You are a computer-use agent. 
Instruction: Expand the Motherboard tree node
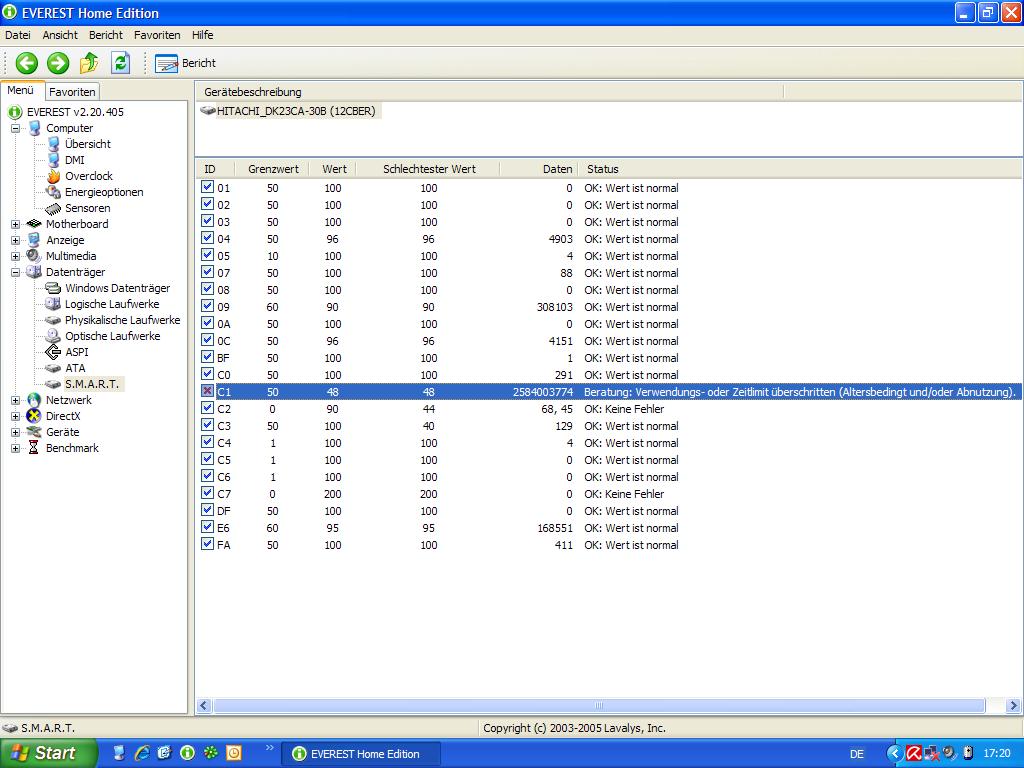click(16, 224)
